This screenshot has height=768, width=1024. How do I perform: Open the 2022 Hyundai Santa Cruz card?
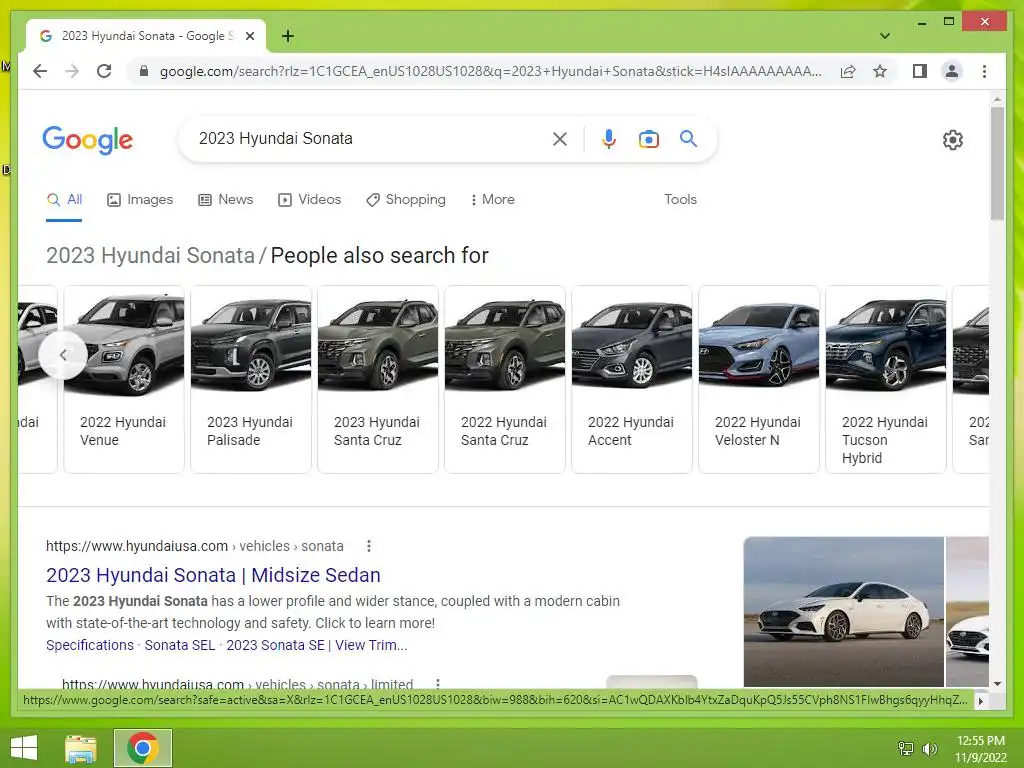click(x=505, y=379)
